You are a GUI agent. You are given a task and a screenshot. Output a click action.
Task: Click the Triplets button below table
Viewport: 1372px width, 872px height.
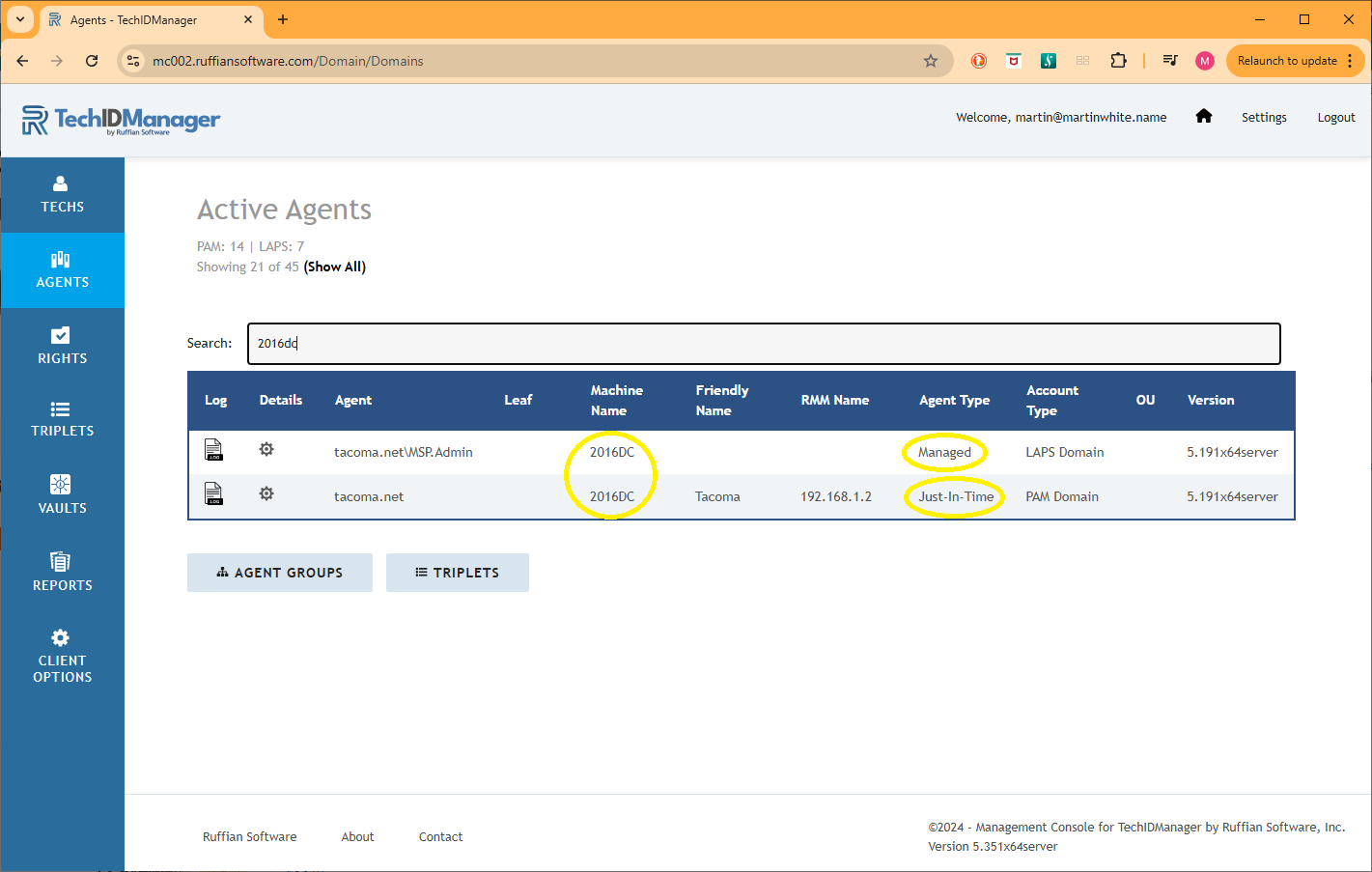point(458,573)
